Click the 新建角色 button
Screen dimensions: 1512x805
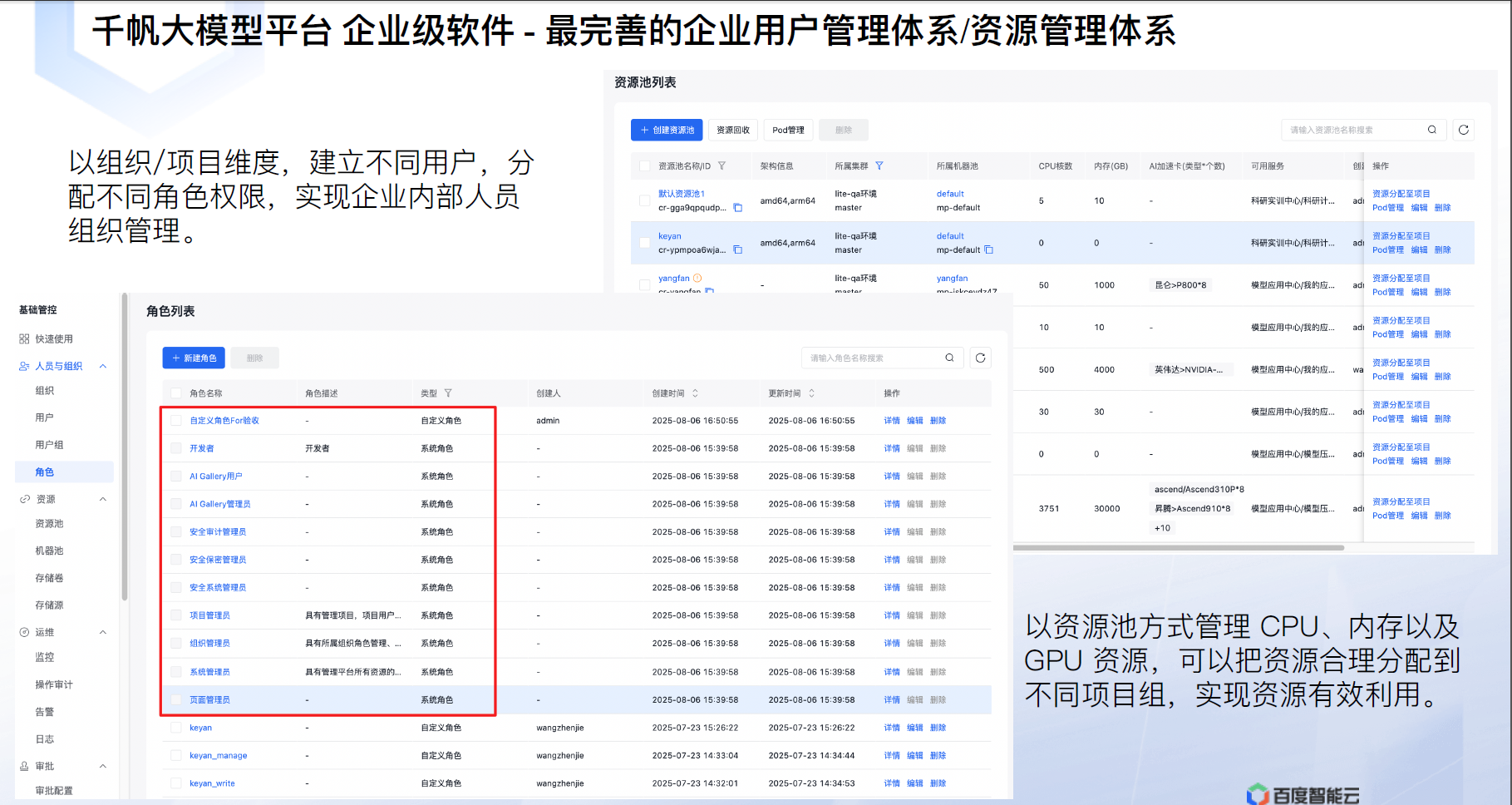coord(195,358)
